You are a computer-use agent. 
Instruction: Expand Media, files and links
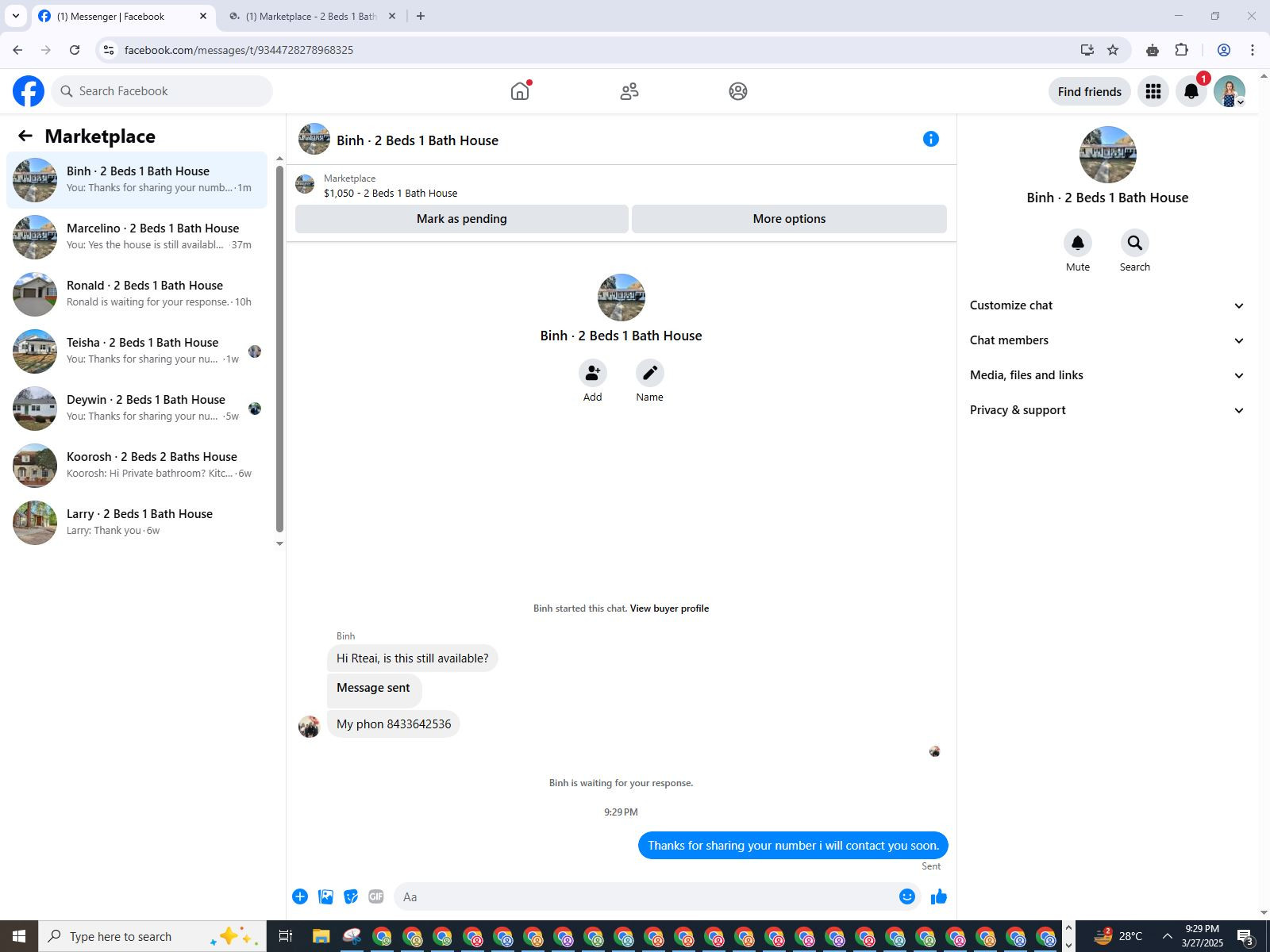(1107, 375)
